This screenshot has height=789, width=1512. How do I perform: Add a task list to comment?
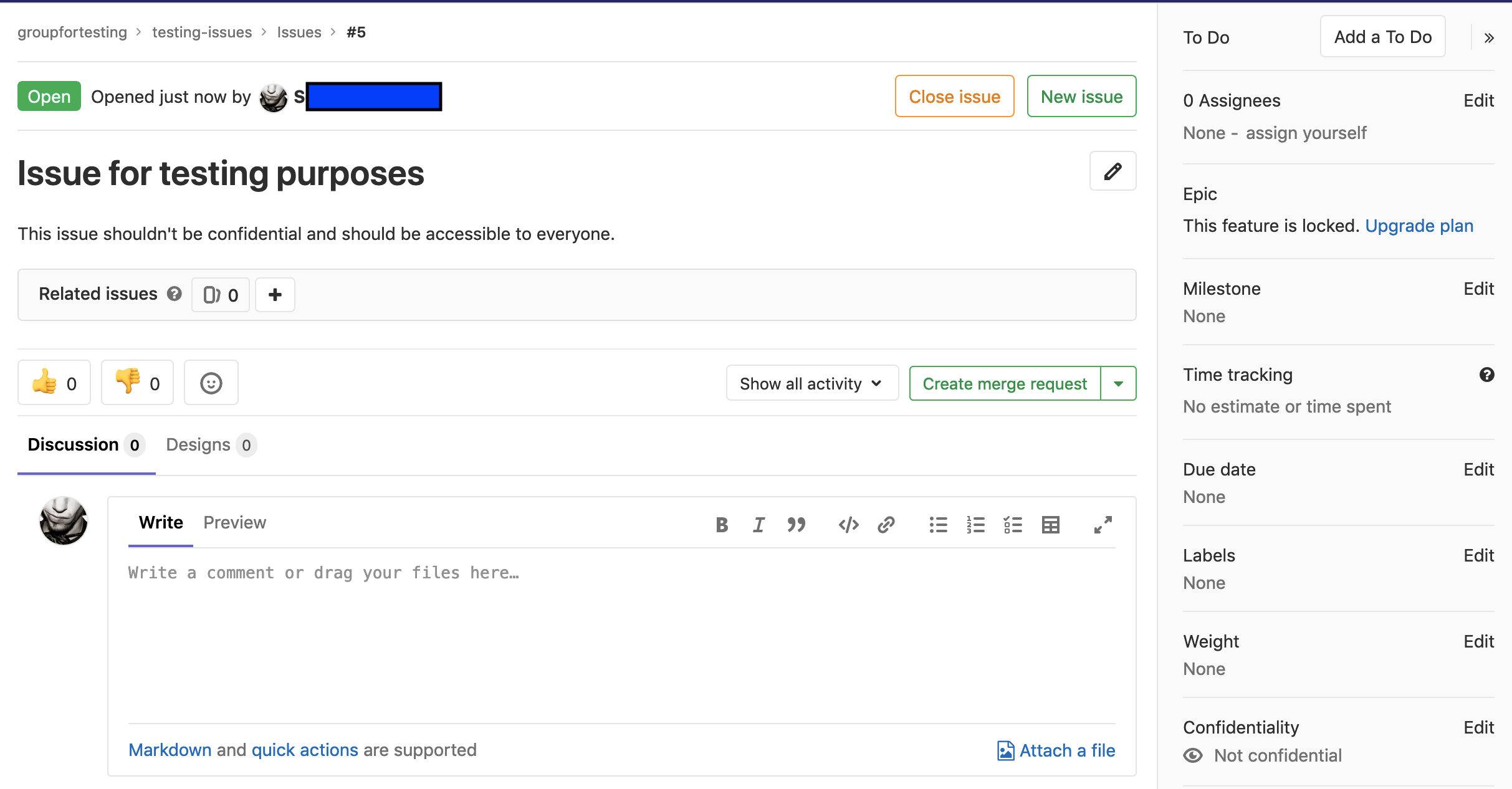1013,525
